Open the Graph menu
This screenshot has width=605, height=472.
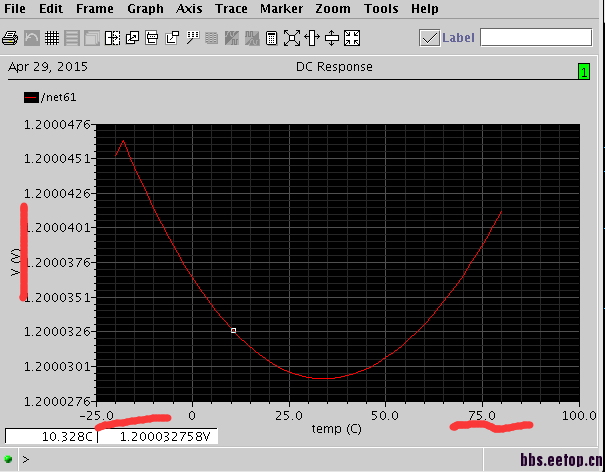[145, 8]
